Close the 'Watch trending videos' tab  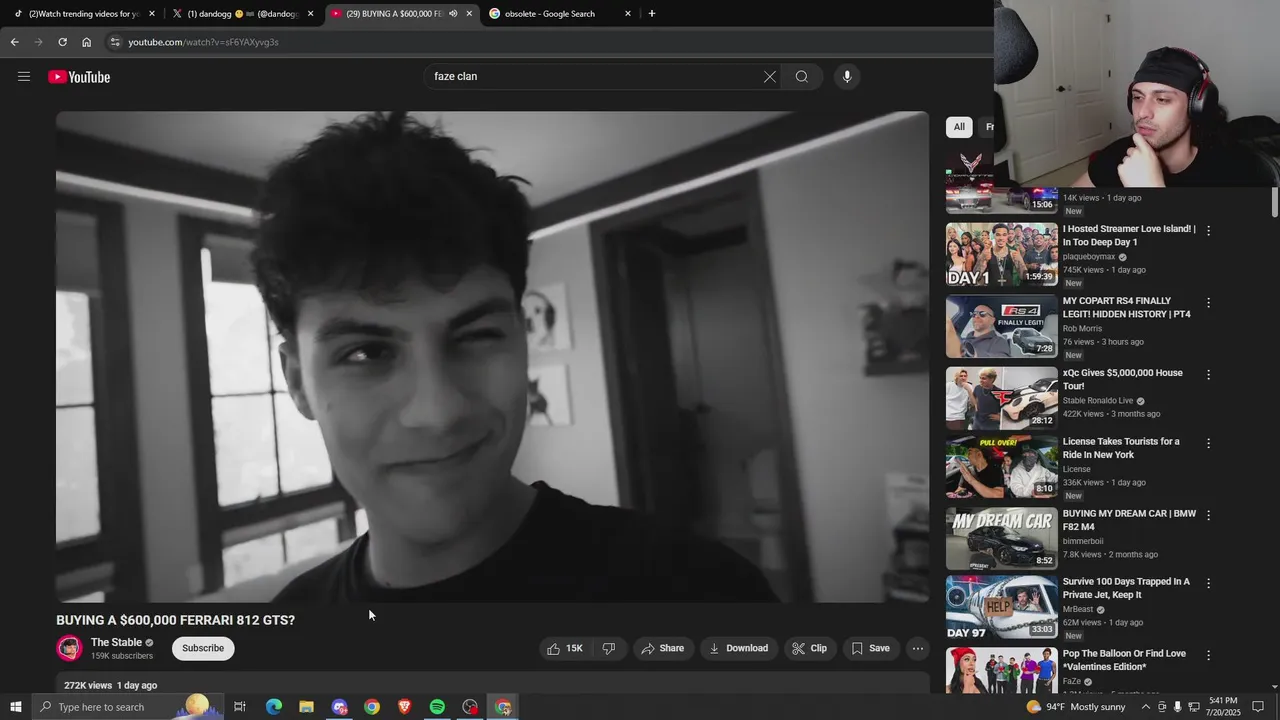click(152, 14)
